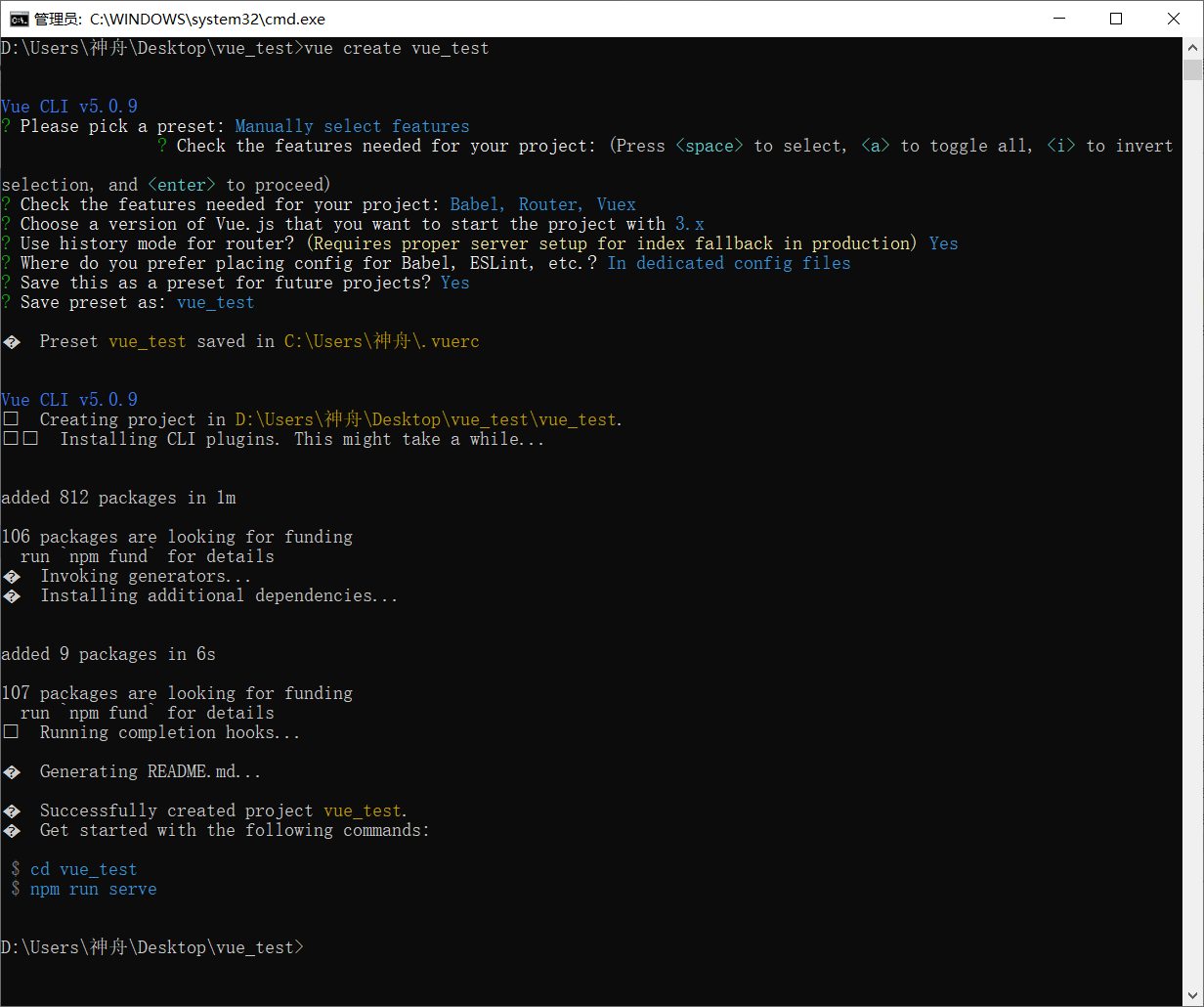Click 'added 812 packages in 1m' line
This screenshot has width=1204, height=1007.
point(118,498)
